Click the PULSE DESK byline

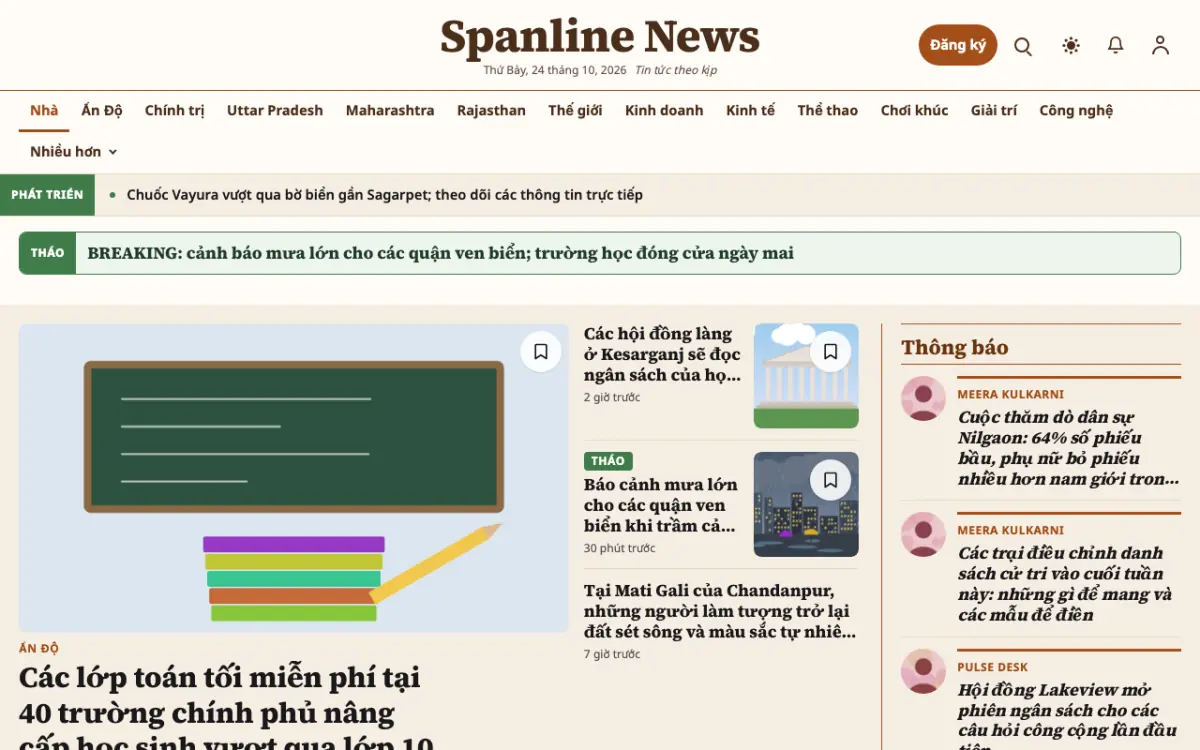(993, 667)
